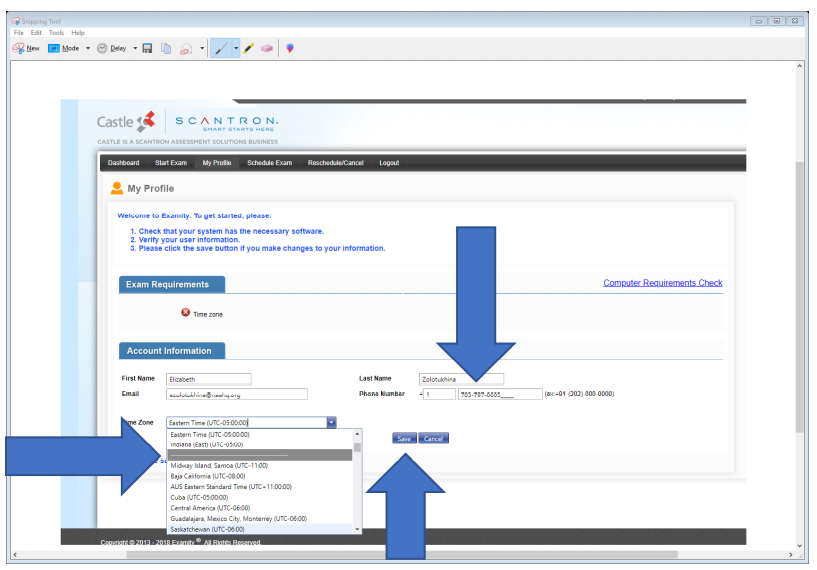This screenshot has width=817, height=570.
Task: Copy the snip to clipboard
Action: 166,48
